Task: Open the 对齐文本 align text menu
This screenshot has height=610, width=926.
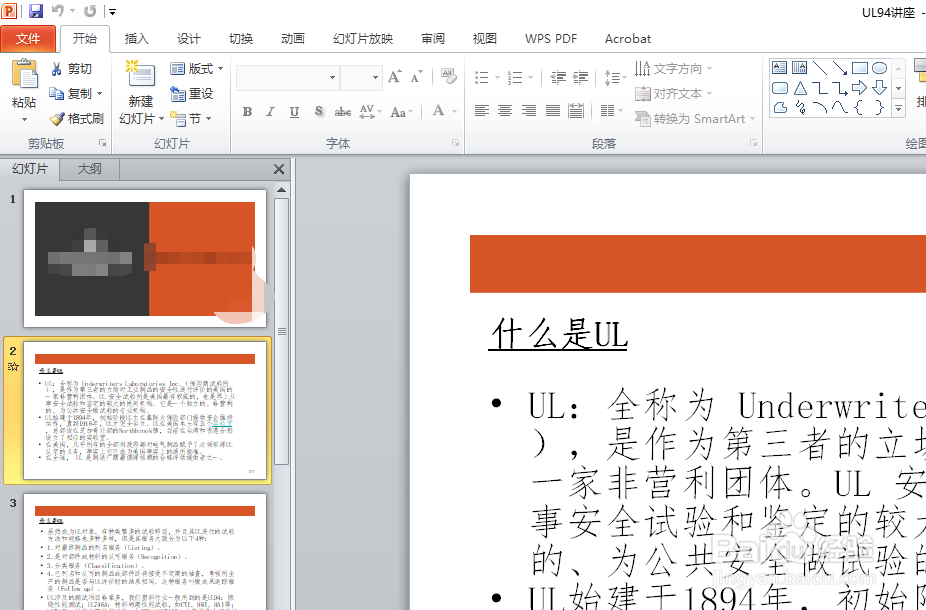Action: click(673, 94)
